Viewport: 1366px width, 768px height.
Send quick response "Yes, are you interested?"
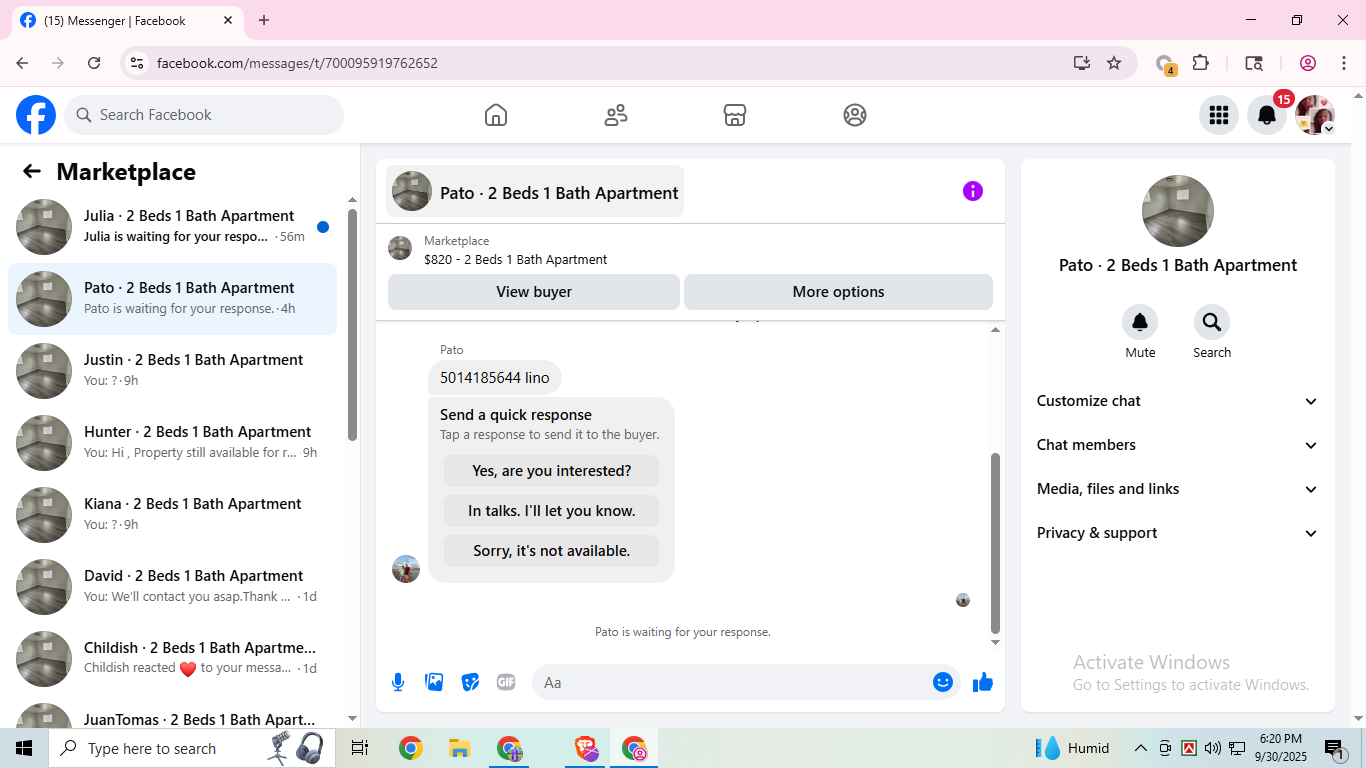[x=552, y=471]
